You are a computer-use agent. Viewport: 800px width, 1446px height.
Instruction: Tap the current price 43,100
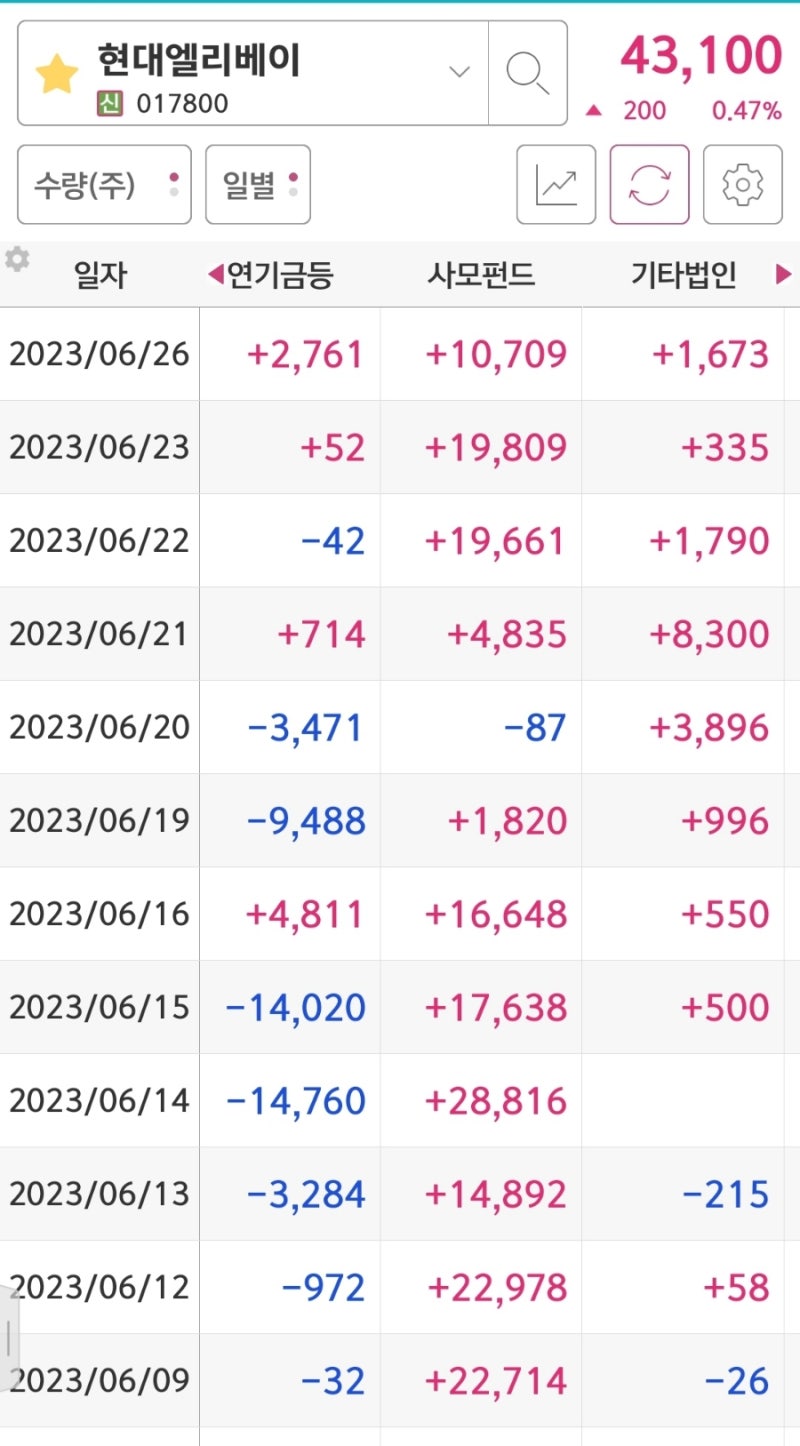click(700, 56)
